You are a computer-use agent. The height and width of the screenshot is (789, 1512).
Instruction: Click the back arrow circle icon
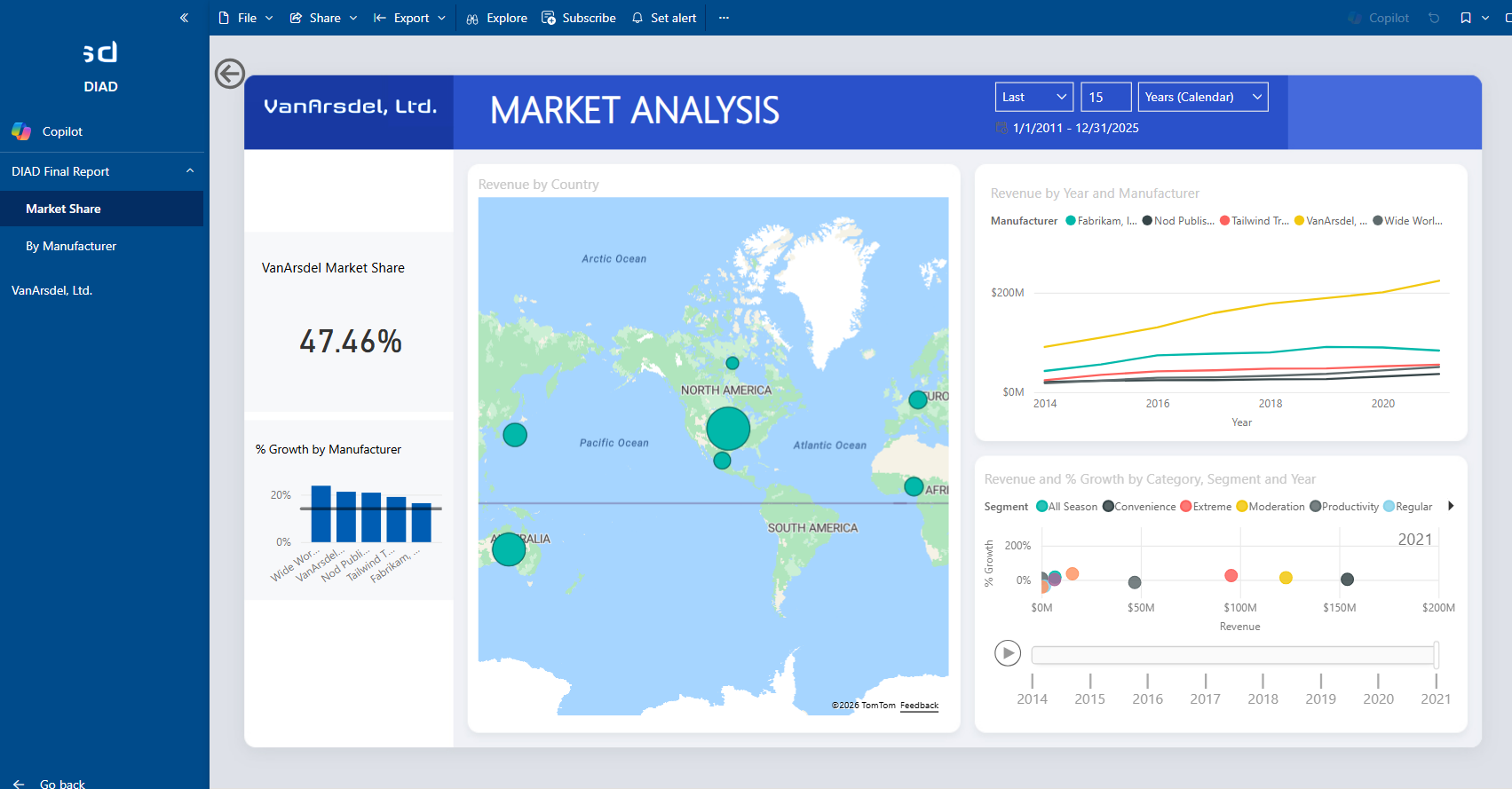pyautogui.click(x=230, y=74)
